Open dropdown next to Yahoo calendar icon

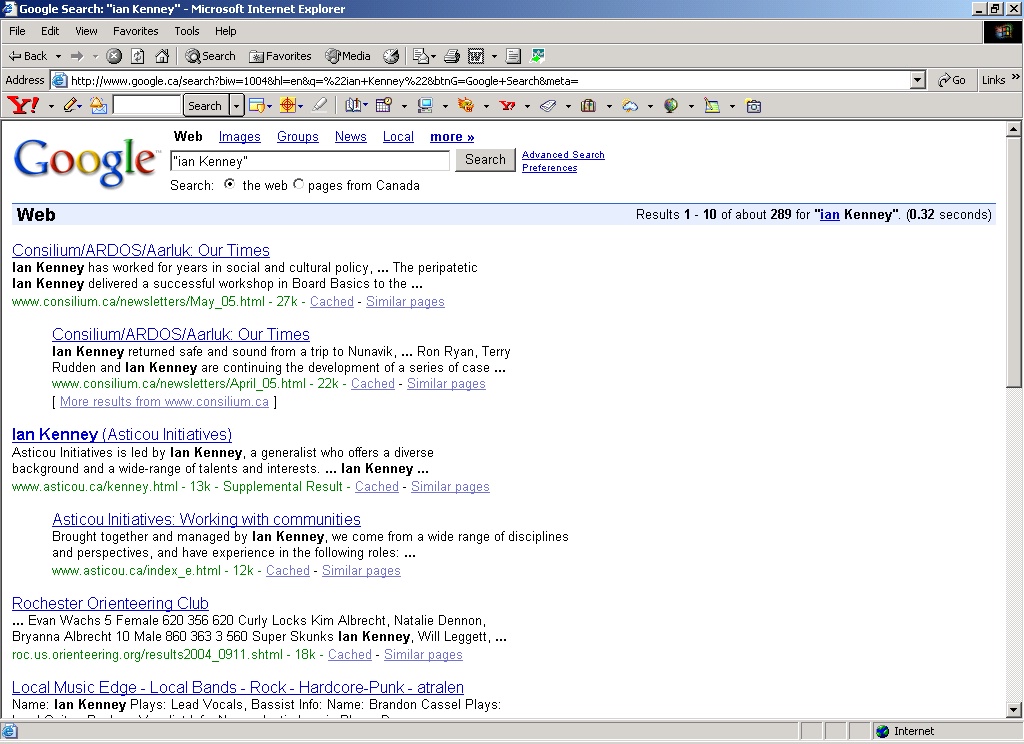(404, 106)
